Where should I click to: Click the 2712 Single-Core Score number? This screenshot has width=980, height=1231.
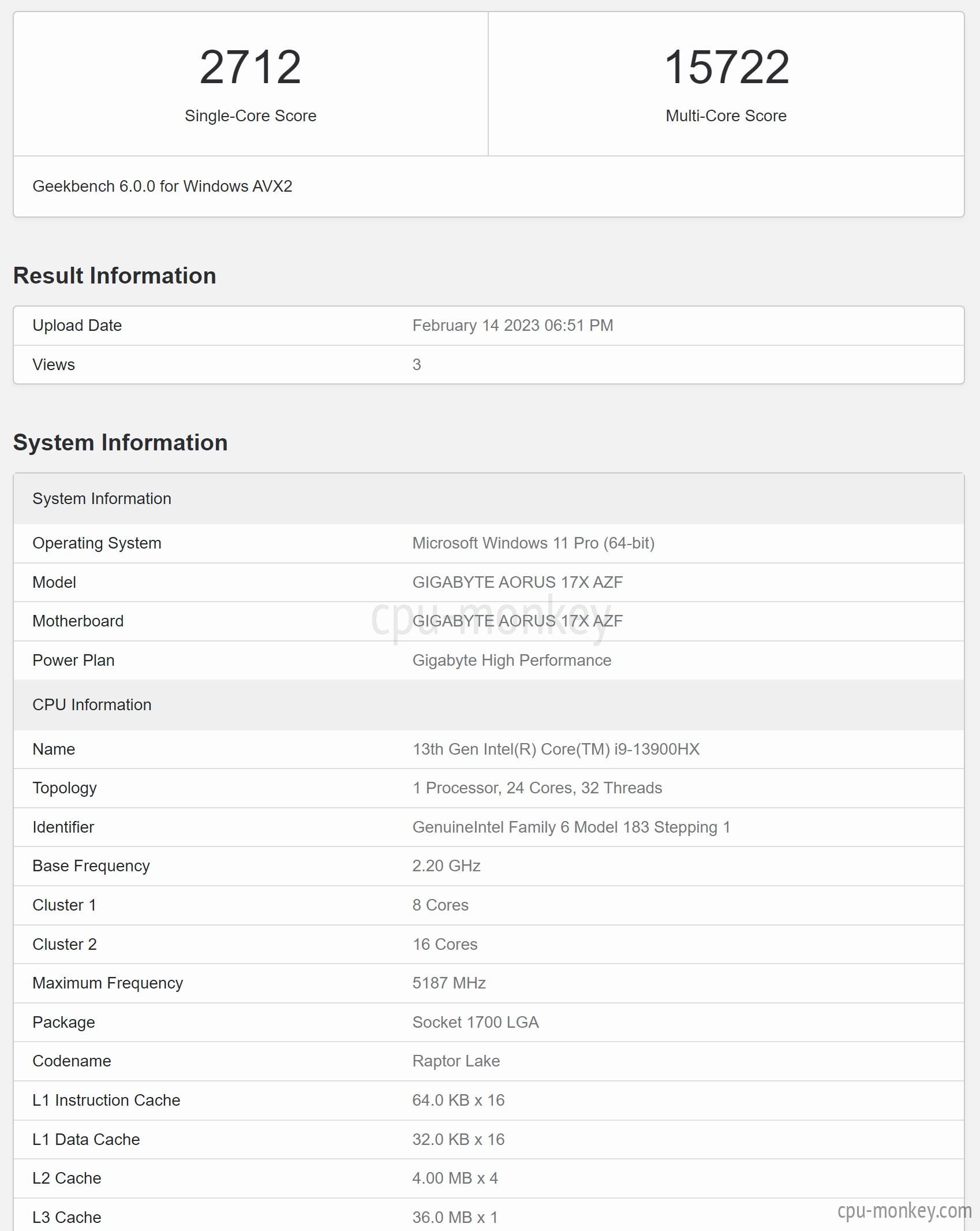250,67
